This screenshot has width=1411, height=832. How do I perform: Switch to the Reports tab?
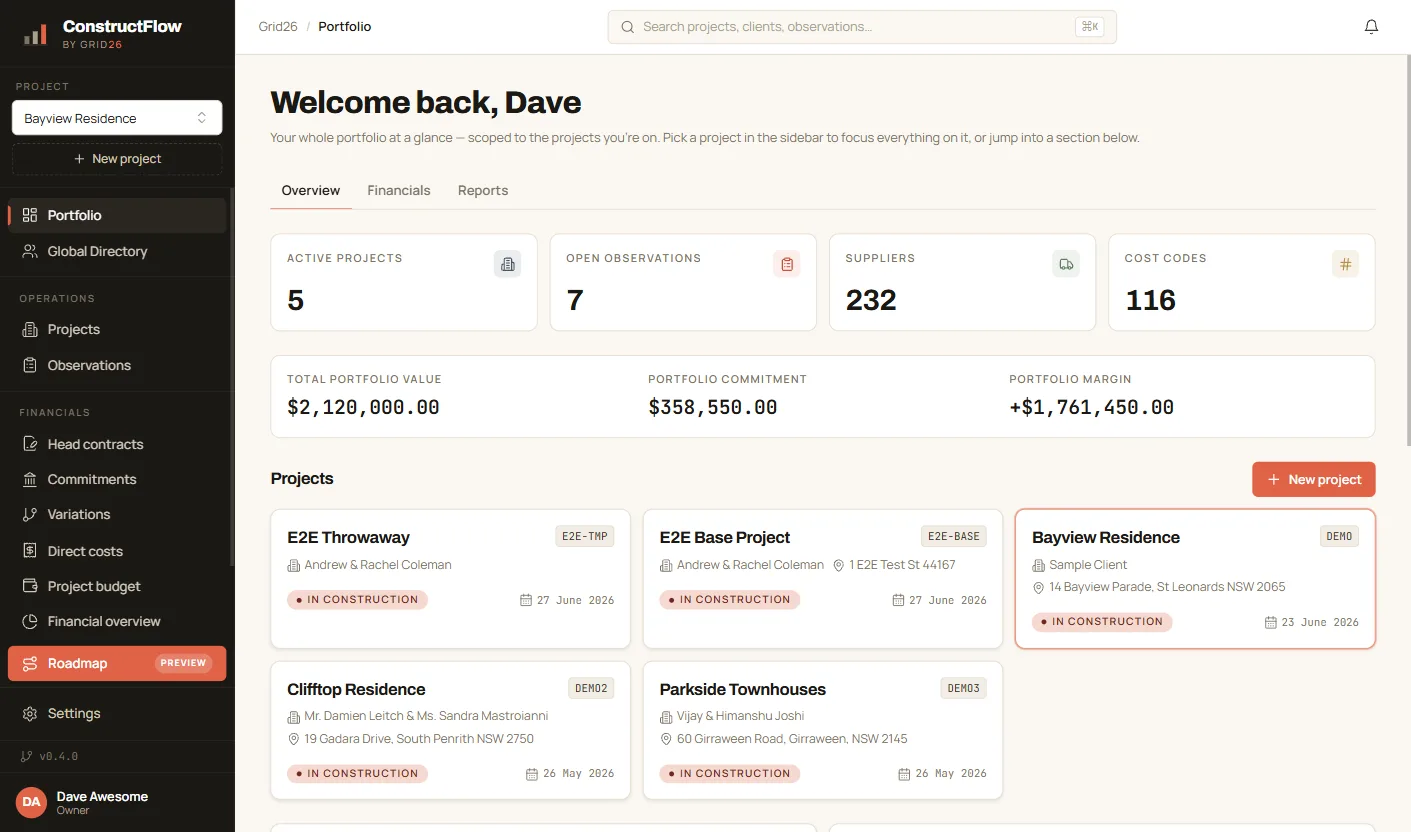pyautogui.click(x=483, y=190)
